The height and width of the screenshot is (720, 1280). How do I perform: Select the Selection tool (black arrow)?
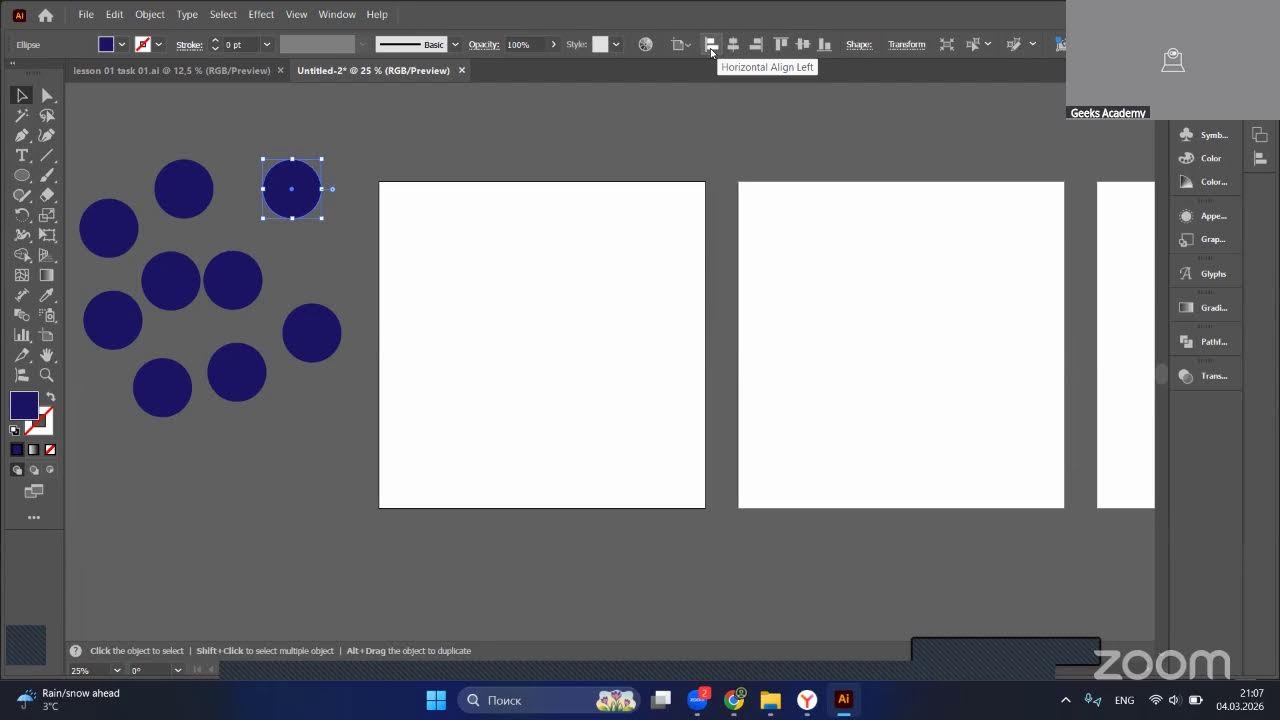[21, 95]
